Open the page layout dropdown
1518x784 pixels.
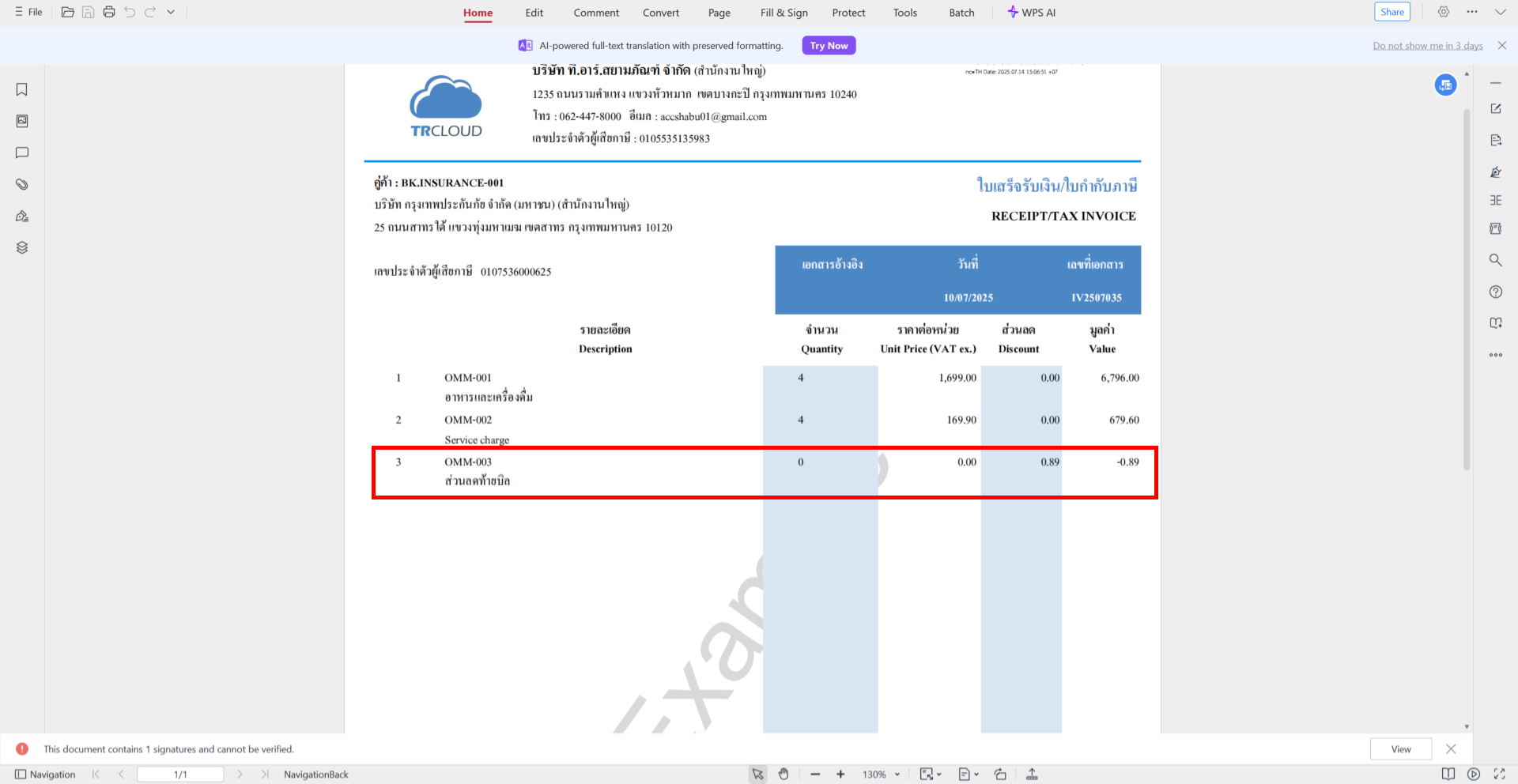[x=969, y=775]
